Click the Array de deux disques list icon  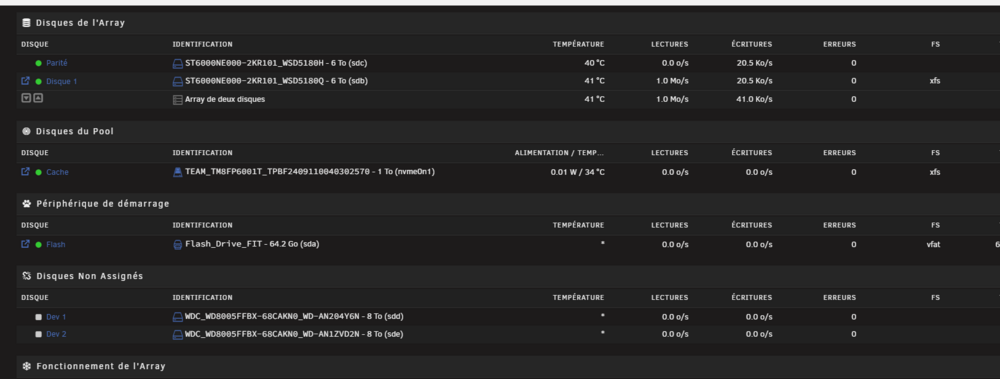[178, 100]
